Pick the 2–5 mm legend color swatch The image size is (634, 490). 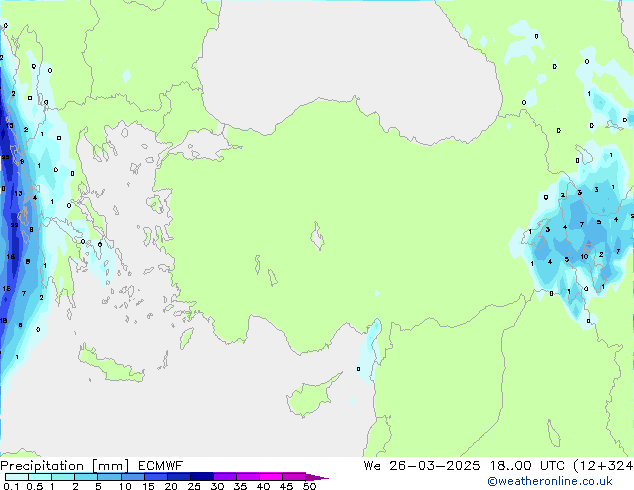click(86, 477)
